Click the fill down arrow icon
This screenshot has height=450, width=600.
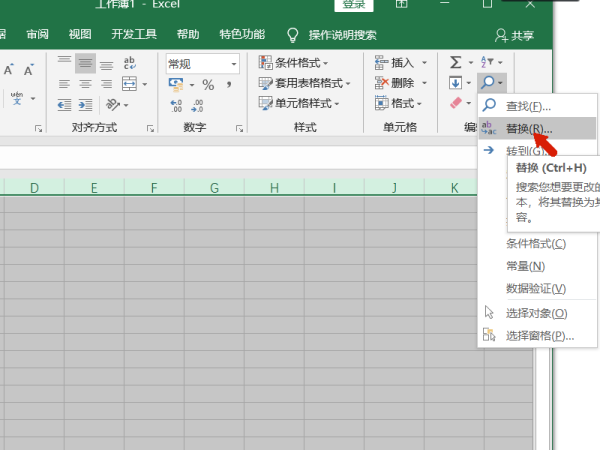(456, 83)
